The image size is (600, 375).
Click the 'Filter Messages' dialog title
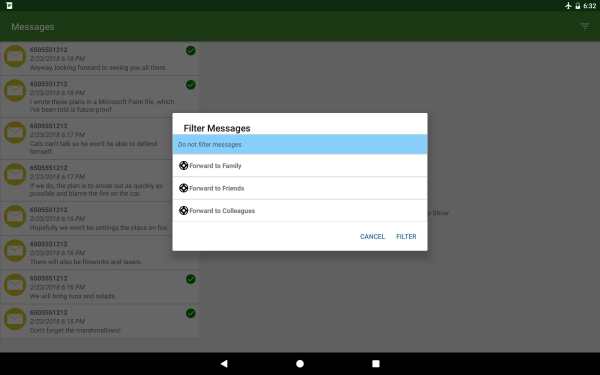[x=217, y=128]
